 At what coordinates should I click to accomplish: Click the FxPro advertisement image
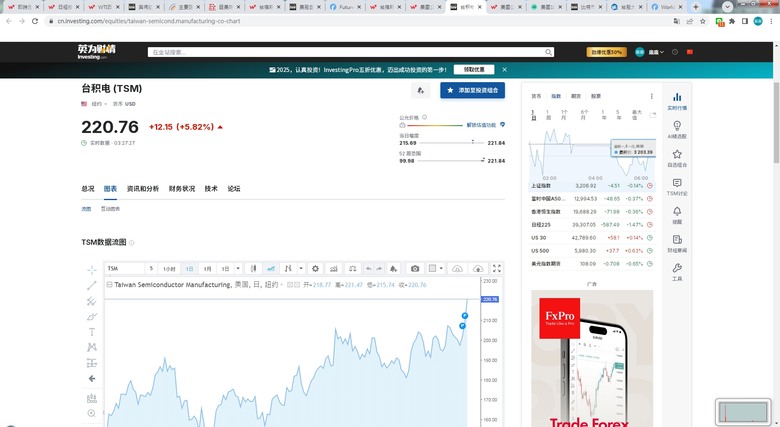pyautogui.click(x=592, y=358)
